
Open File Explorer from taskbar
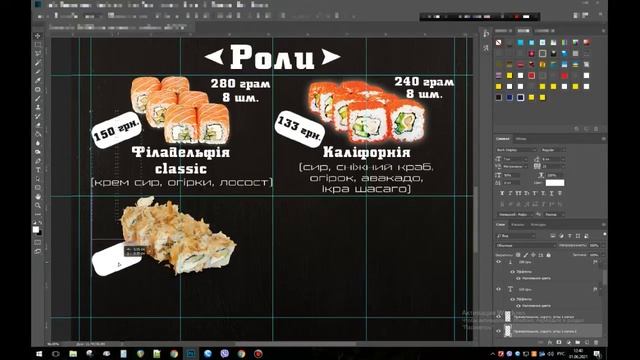point(73,353)
